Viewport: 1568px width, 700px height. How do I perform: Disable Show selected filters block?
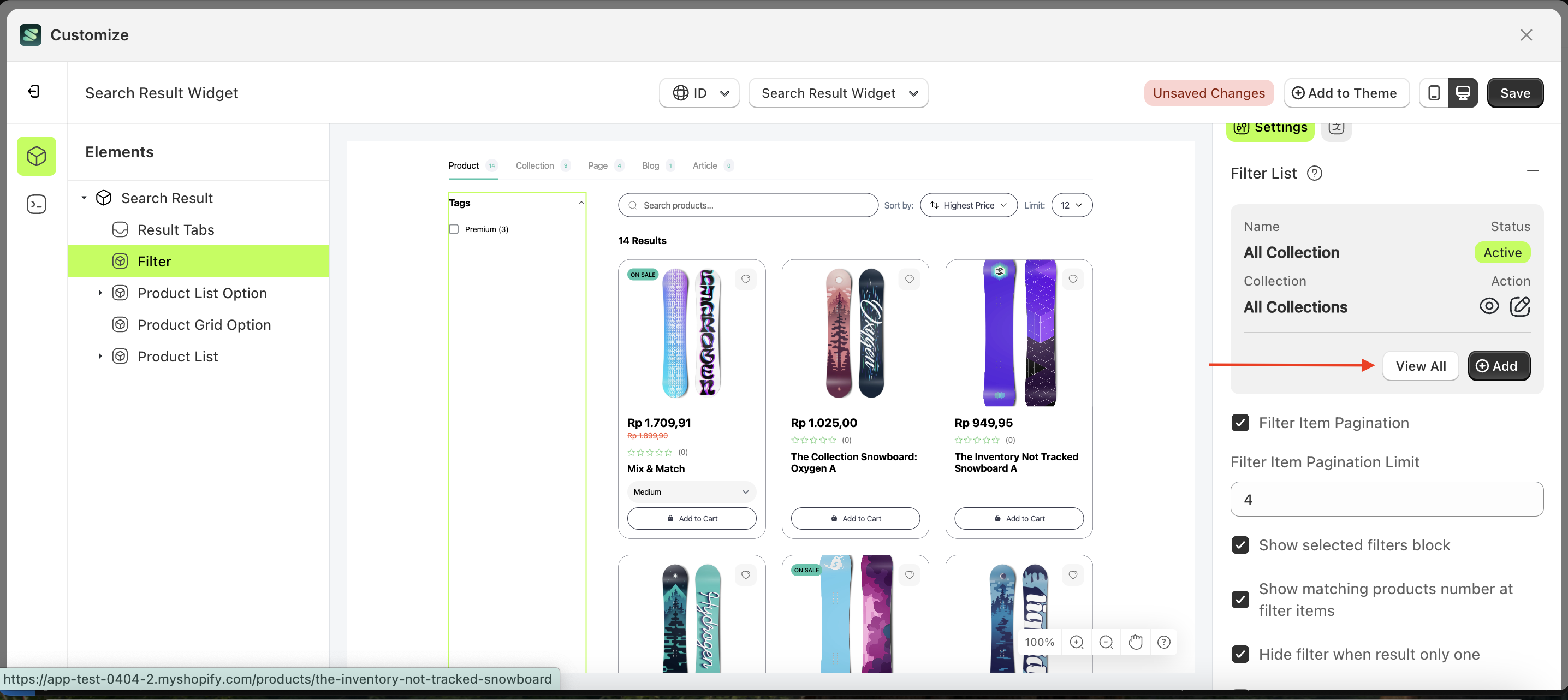pos(1240,545)
